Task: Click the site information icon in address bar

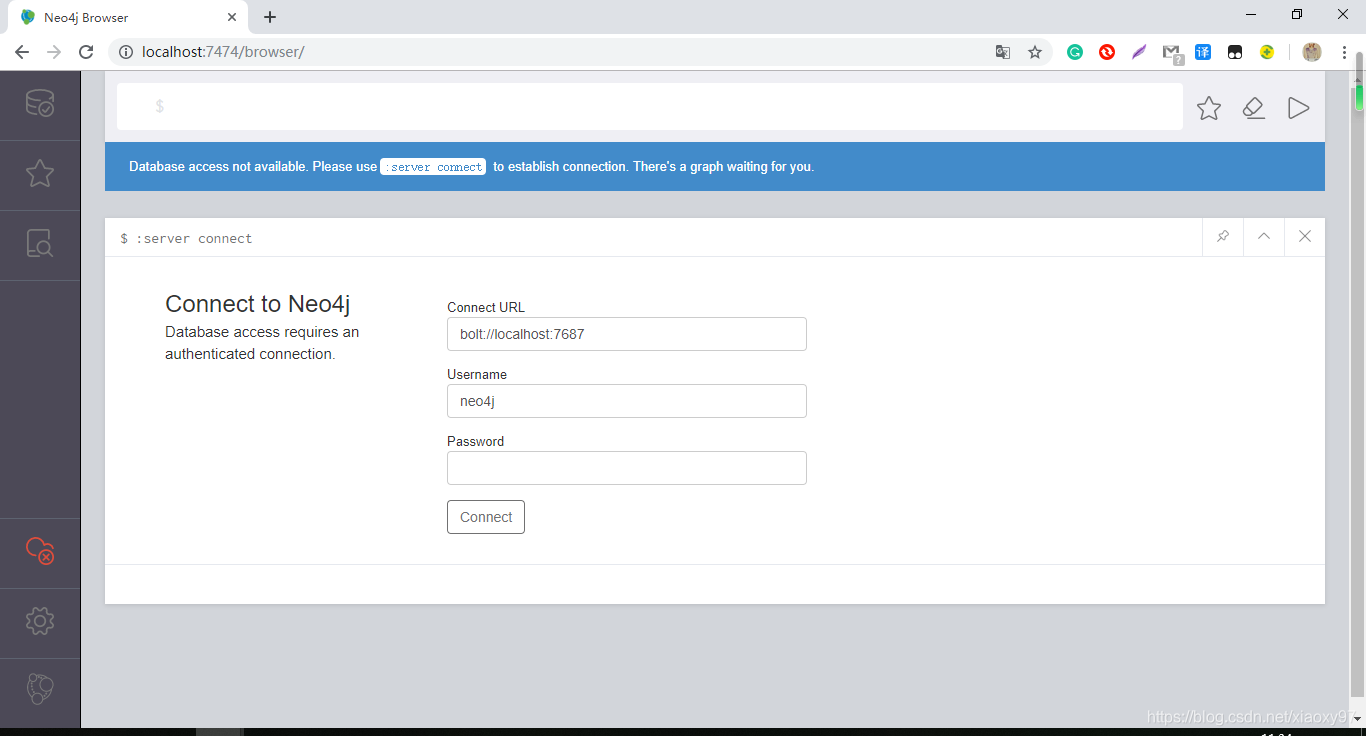Action: (x=127, y=52)
